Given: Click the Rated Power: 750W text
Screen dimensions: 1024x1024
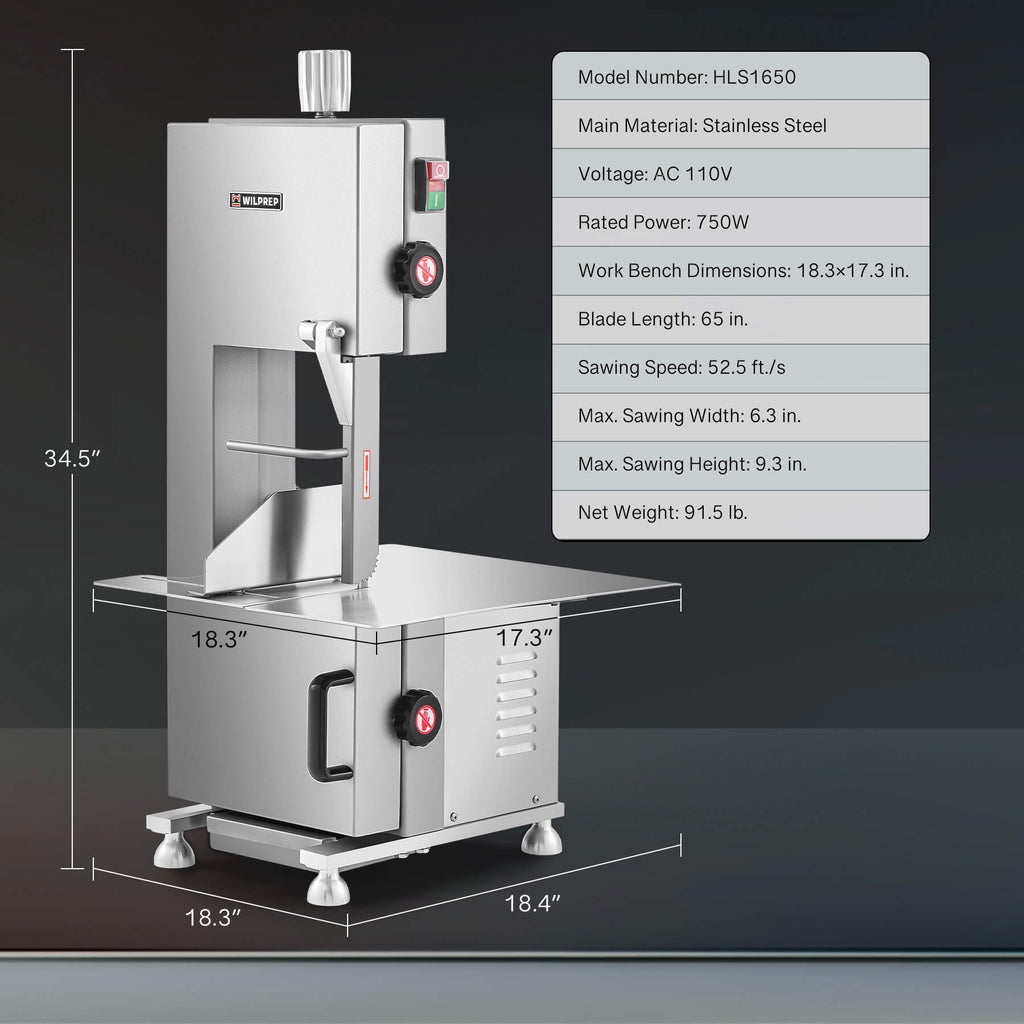Looking at the screenshot, I should point(663,222).
